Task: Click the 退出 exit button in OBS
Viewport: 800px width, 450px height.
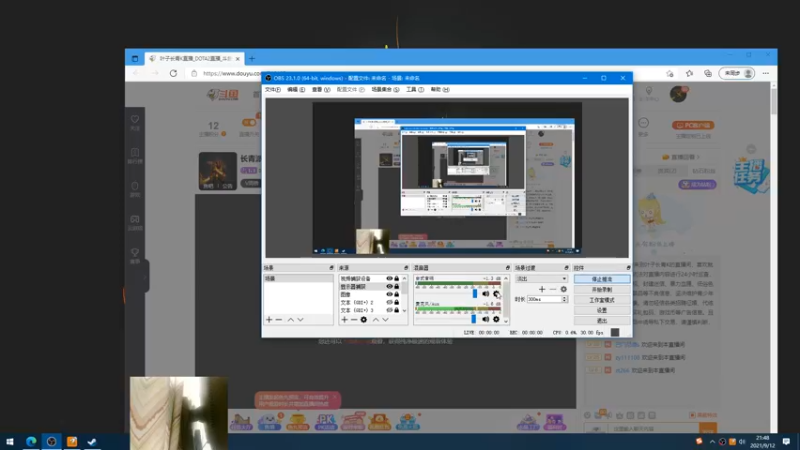Action: click(602, 320)
